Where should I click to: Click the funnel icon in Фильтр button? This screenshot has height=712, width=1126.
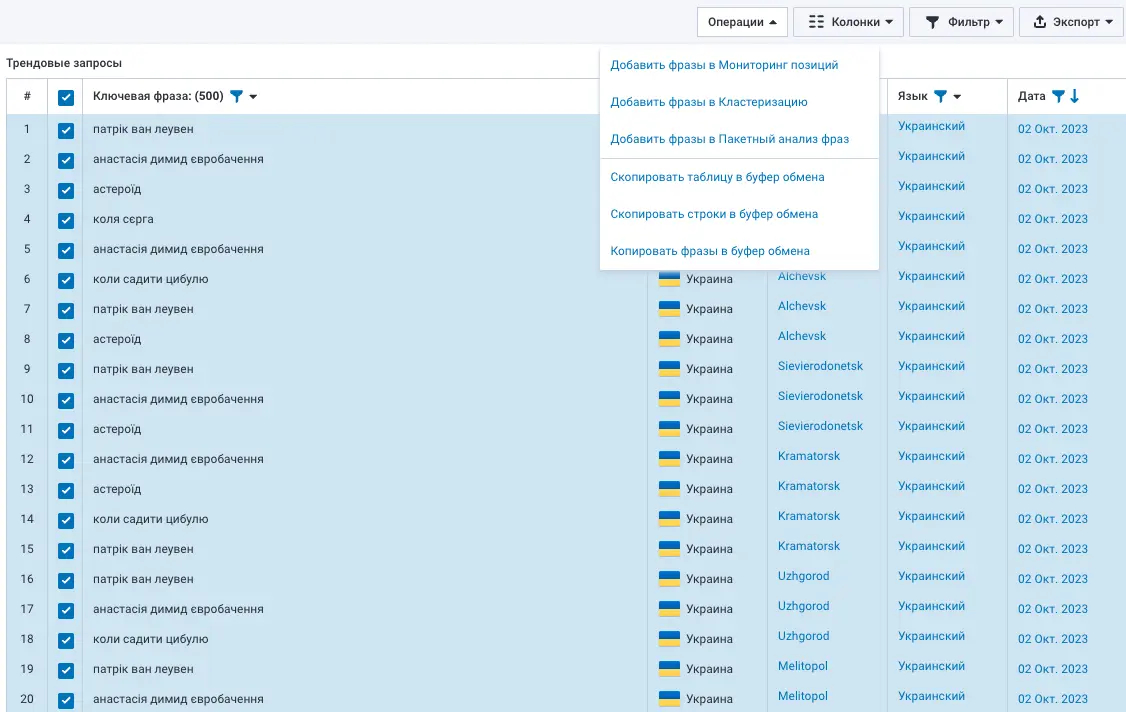(x=932, y=22)
